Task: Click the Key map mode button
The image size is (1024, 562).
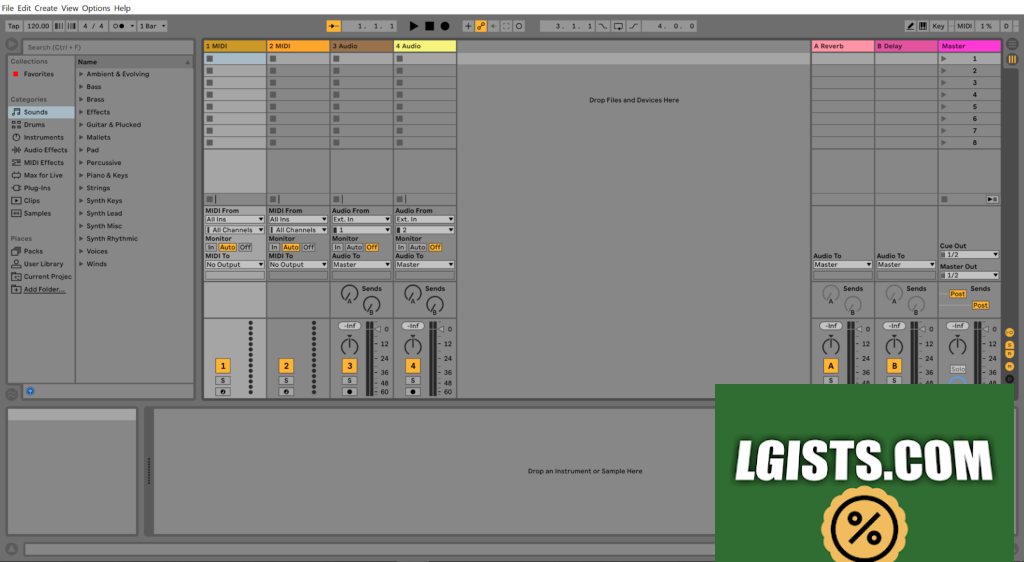Action: (x=938, y=26)
